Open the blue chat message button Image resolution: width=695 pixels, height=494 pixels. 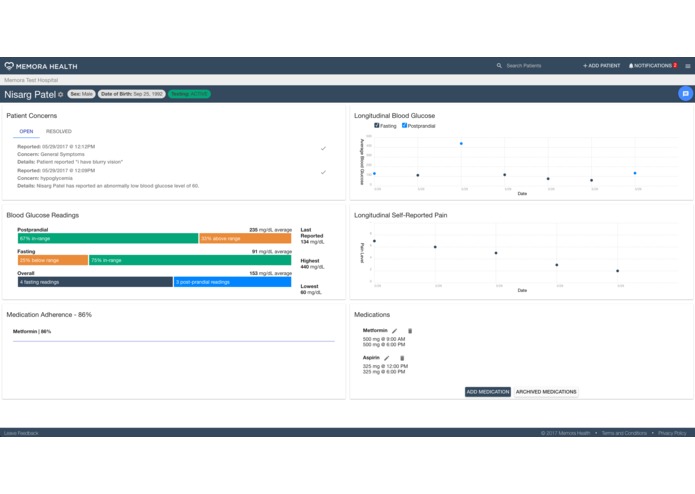click(685, 94)
